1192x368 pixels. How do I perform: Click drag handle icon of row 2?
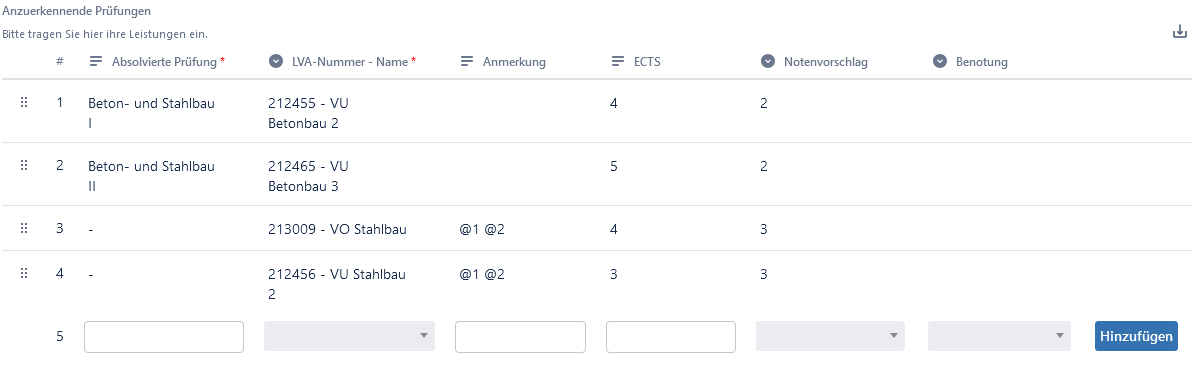tap(24, 165)
